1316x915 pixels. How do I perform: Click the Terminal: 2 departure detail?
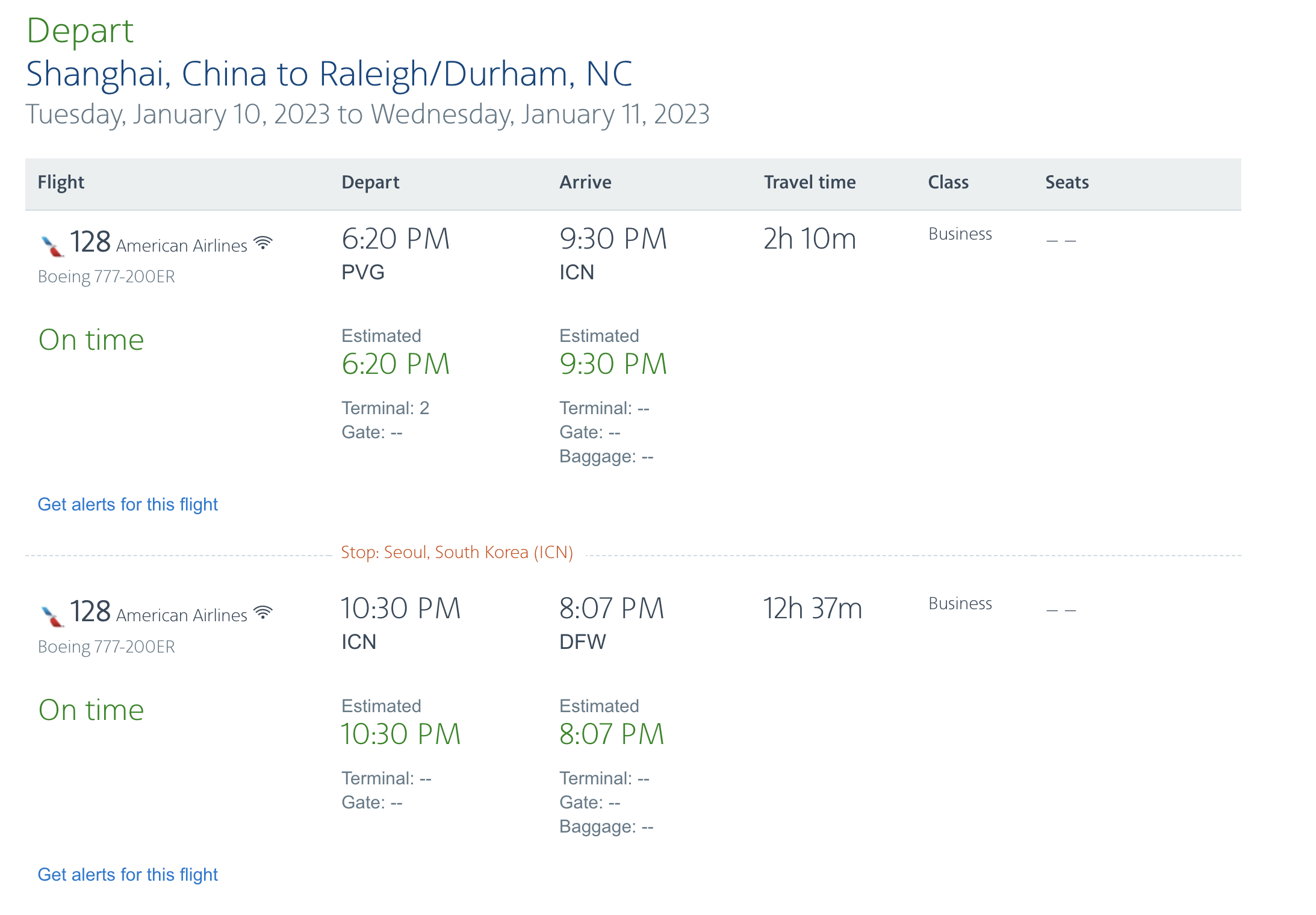(385, 408)
